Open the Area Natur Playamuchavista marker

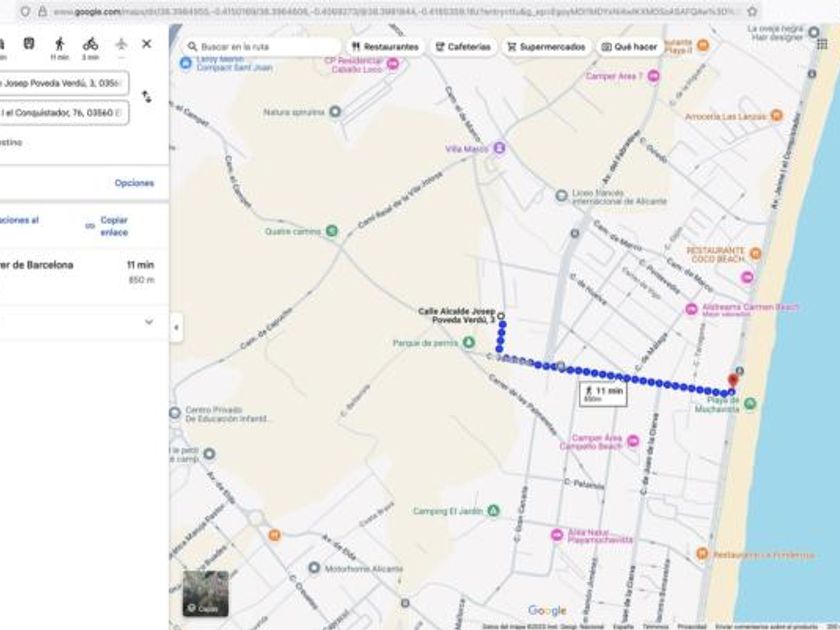pos(557,535)
